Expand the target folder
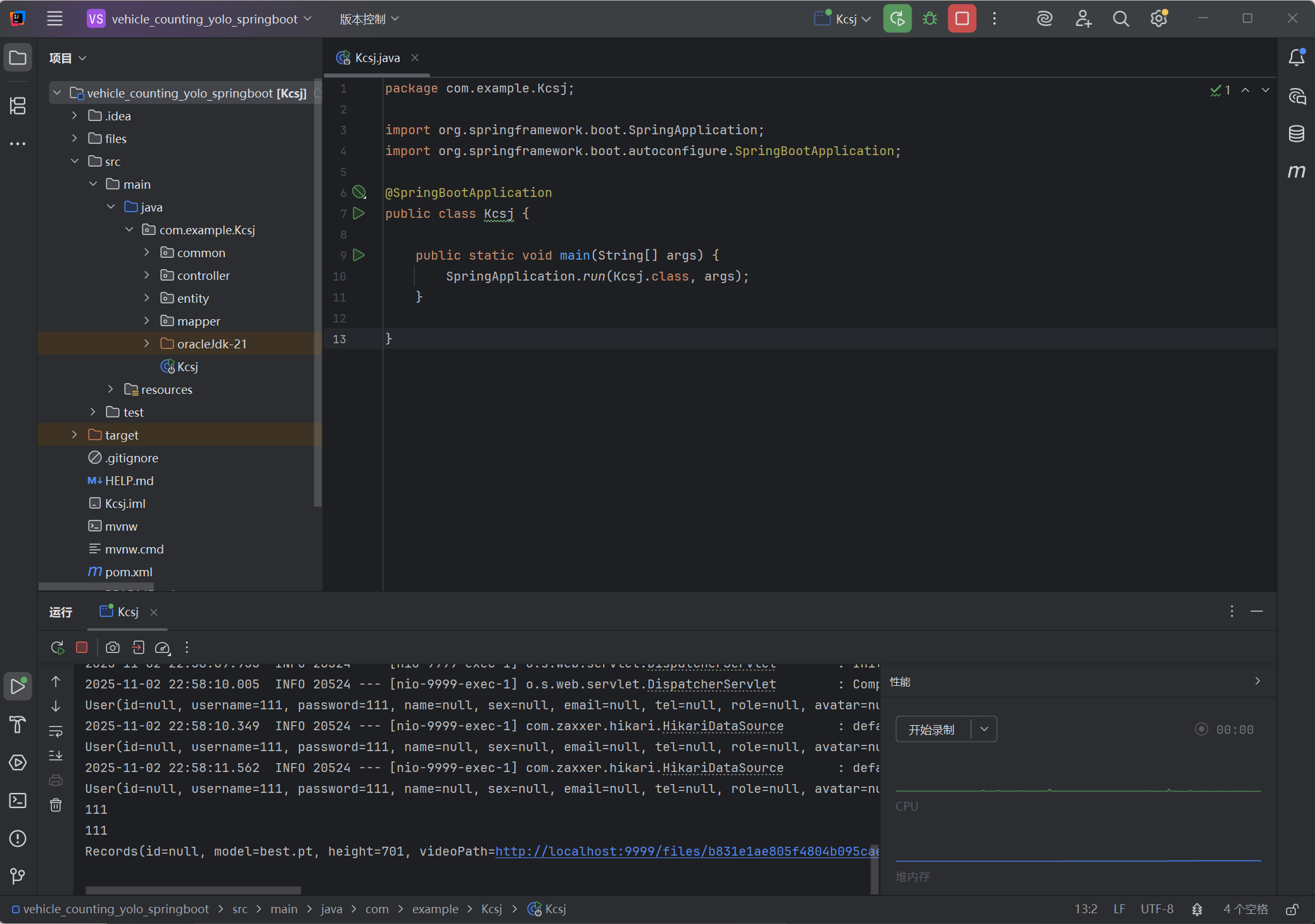The height and width of the screenshot is (924, 1315). [75, 435]
